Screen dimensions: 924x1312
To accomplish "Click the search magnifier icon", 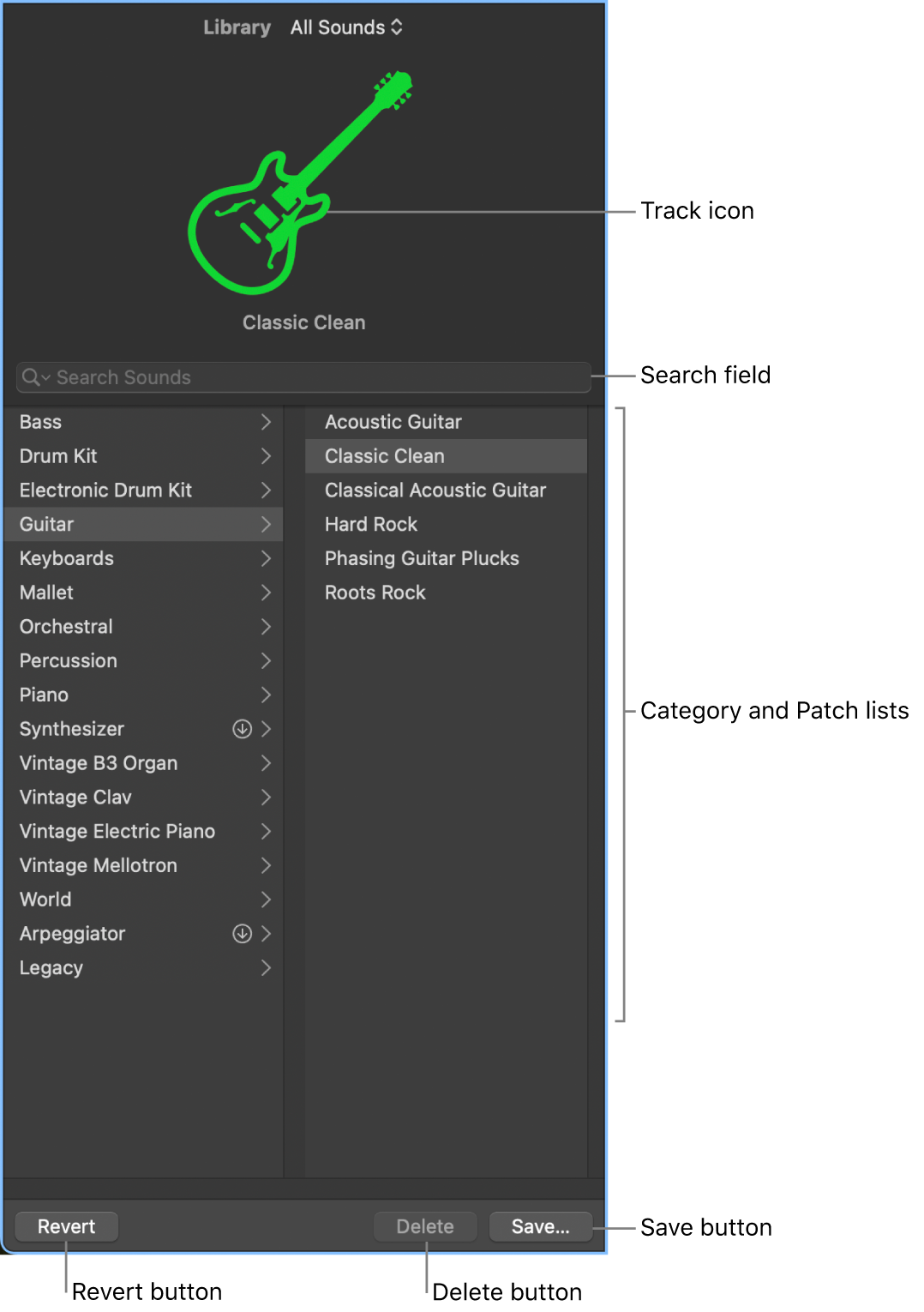I will [x=32, y=377].
